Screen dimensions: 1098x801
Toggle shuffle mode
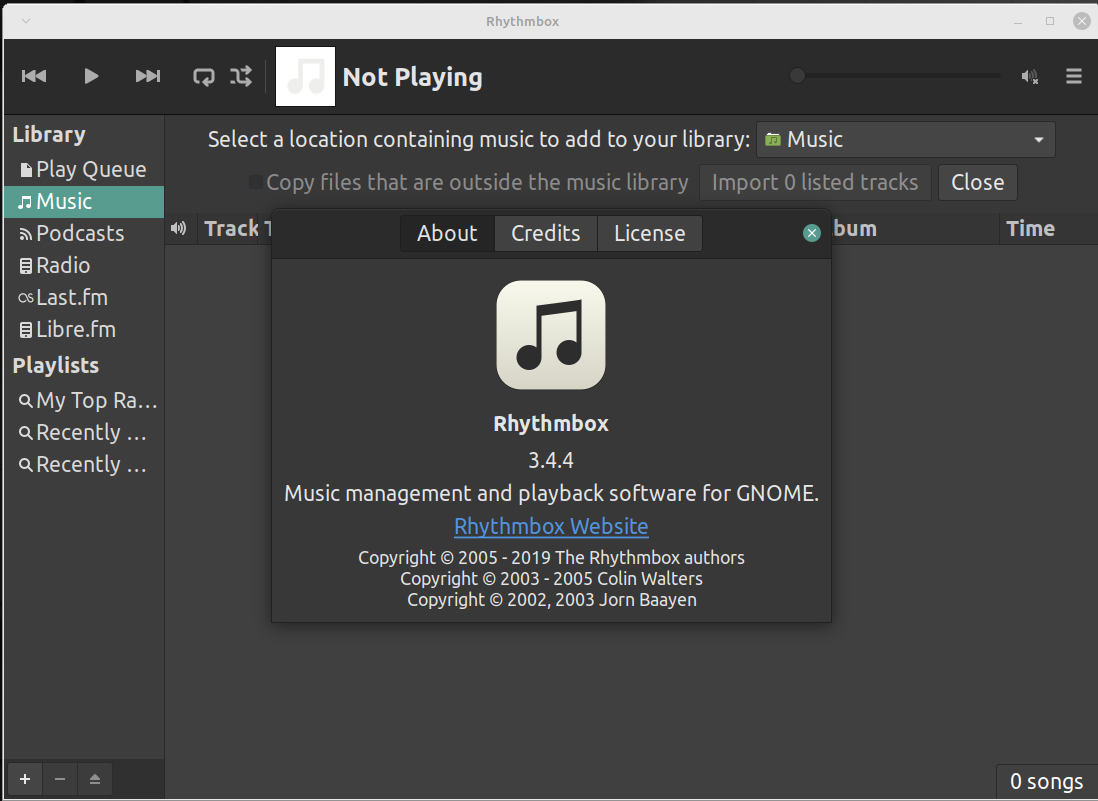tap(241, 76)
